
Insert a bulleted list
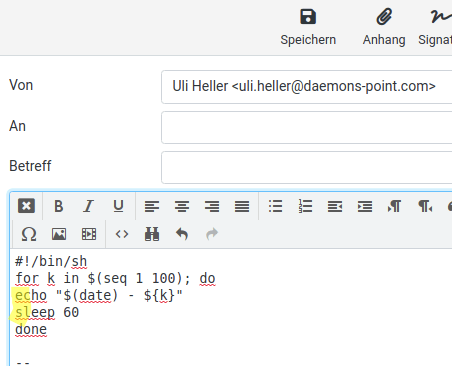275,206
